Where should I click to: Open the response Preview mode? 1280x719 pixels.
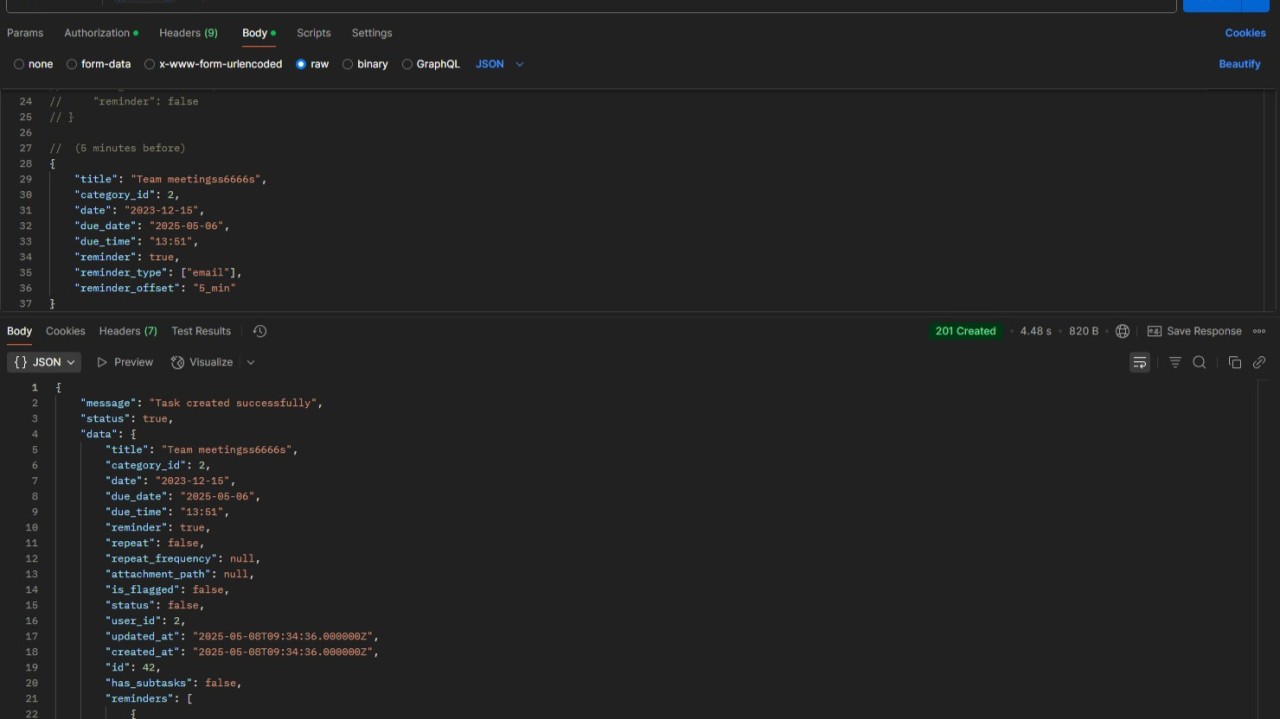coord(124,362)
